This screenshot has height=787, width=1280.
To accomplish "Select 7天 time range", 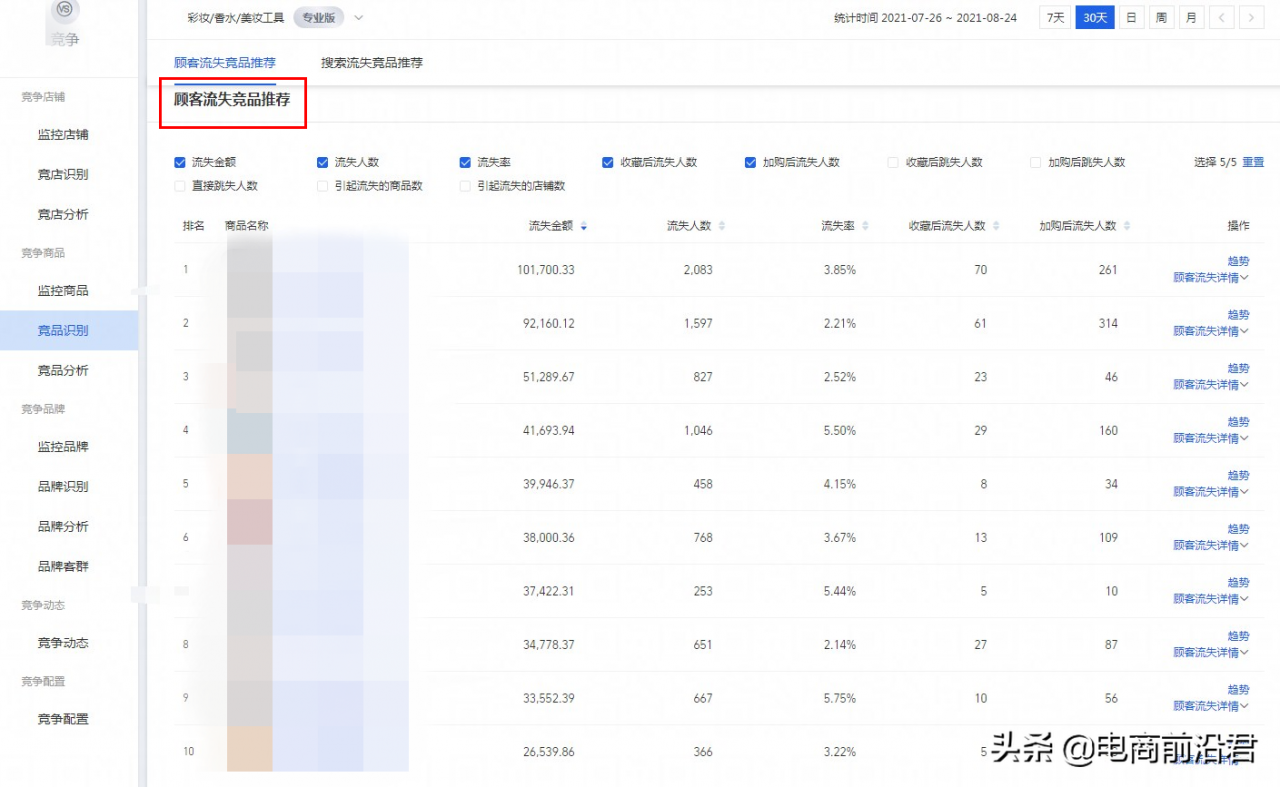I will 1054,17.
